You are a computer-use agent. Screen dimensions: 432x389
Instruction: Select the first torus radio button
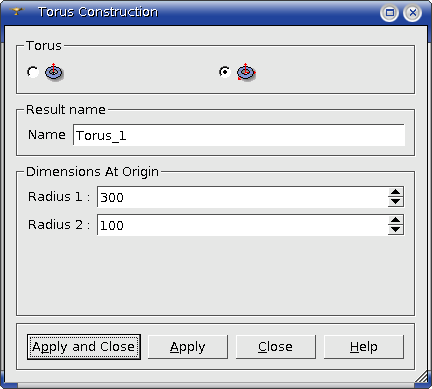coord(33,72)
